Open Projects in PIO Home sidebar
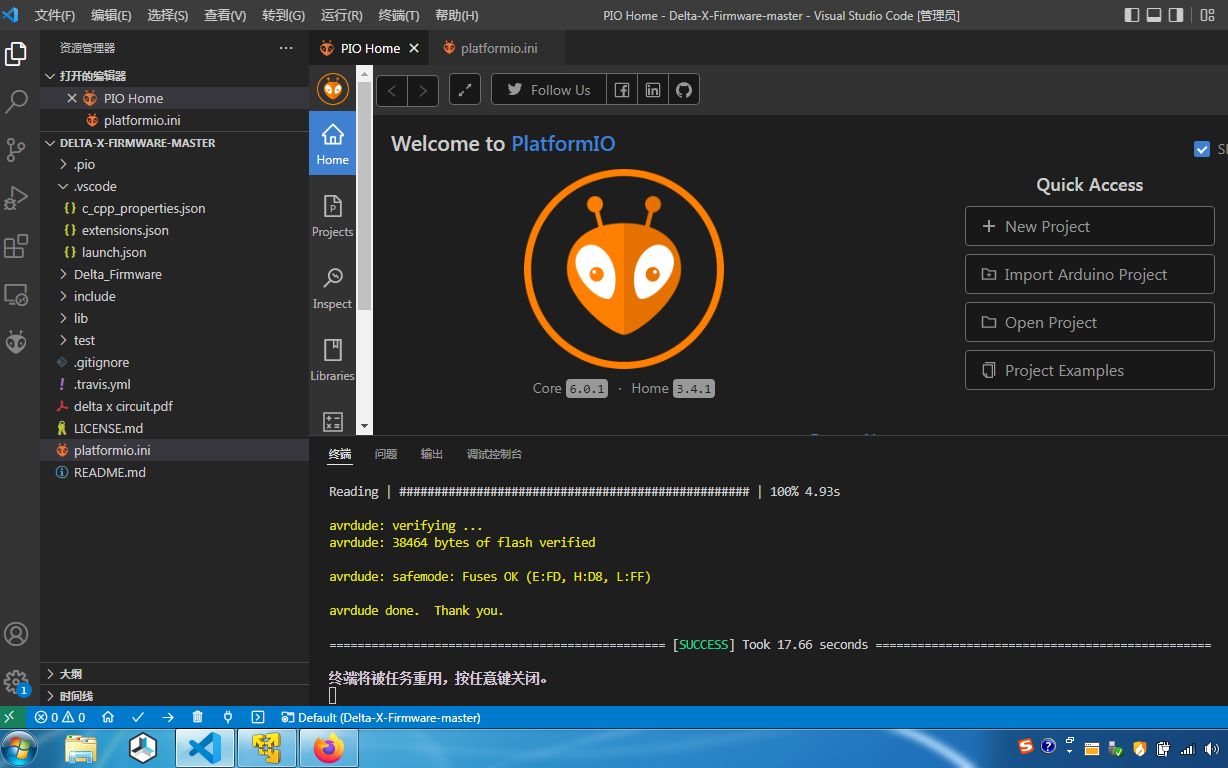 [x=332, y=216]
